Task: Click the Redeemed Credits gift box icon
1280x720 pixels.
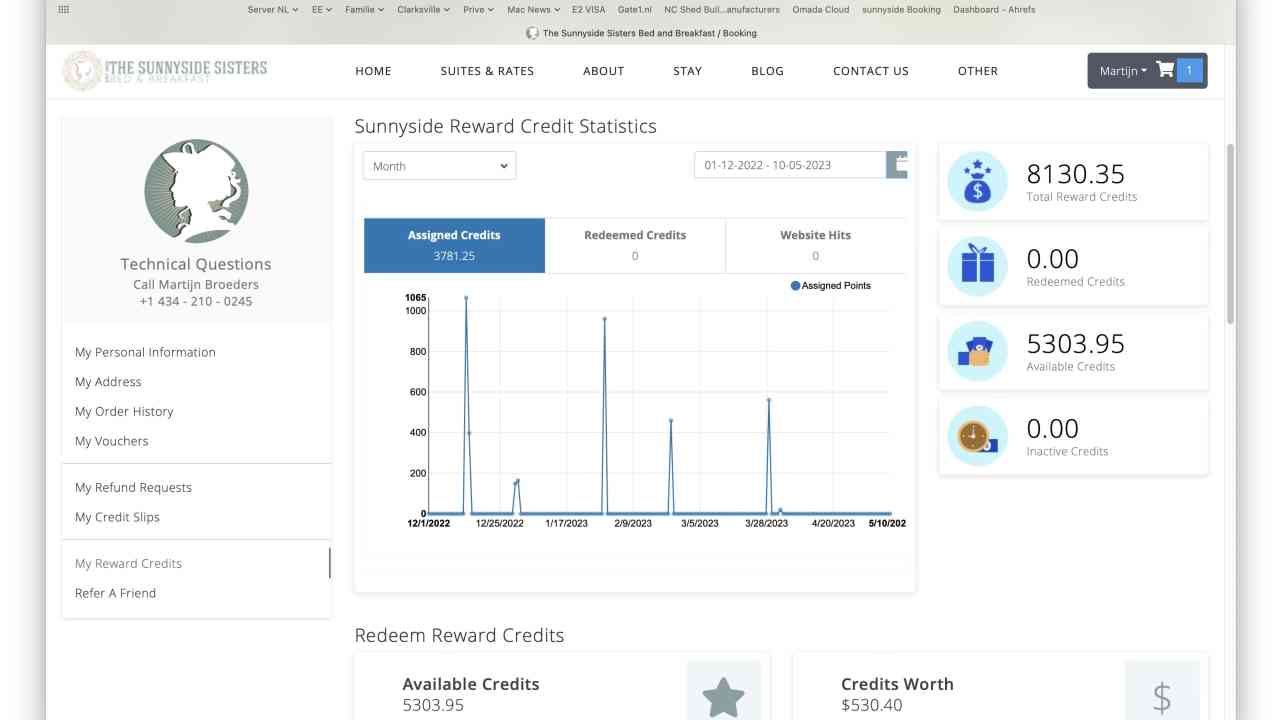Action: tap(977, 266)
